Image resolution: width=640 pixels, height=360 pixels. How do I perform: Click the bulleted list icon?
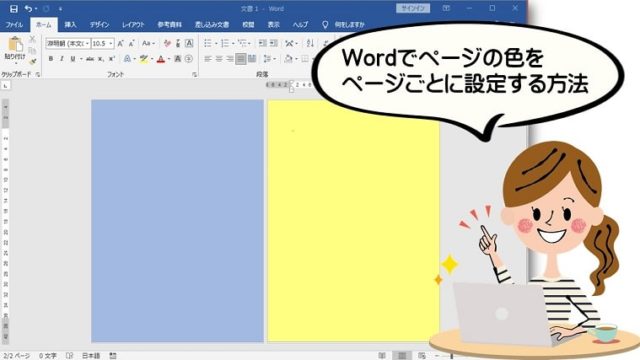[x=208, y=43]
